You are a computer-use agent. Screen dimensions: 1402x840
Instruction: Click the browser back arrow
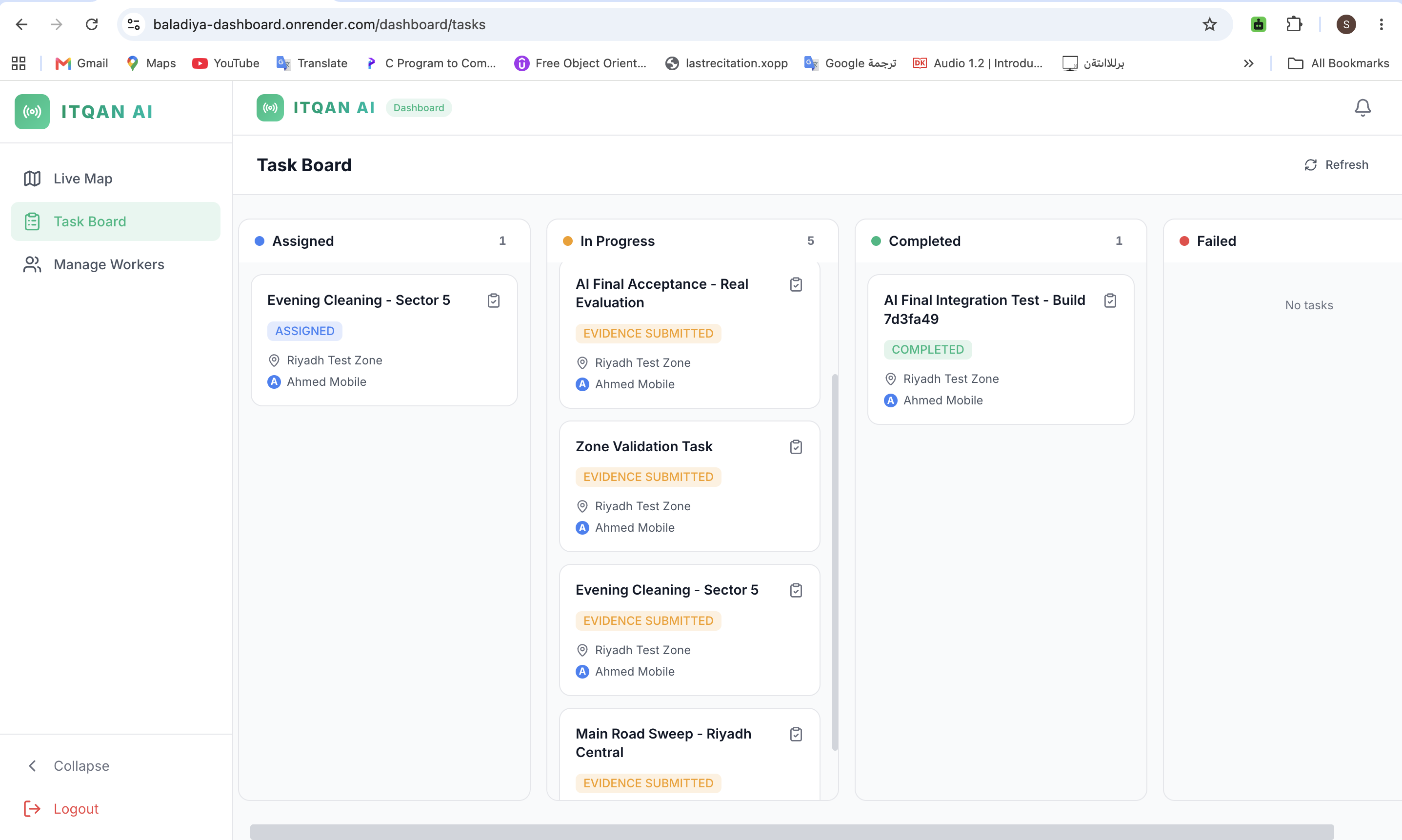point(21,24)
